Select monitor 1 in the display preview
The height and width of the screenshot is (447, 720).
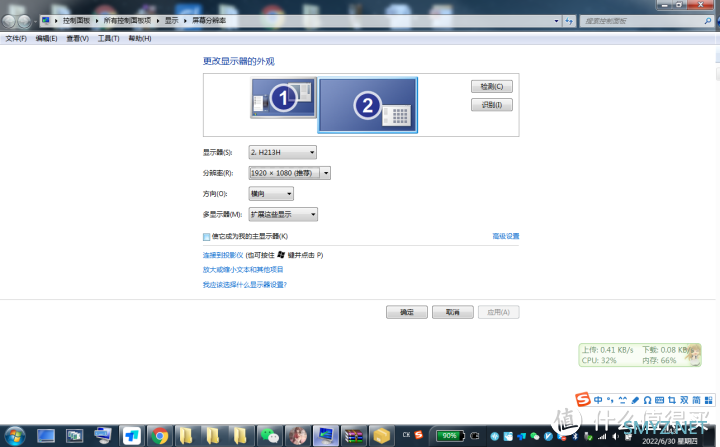click(283, 98)
